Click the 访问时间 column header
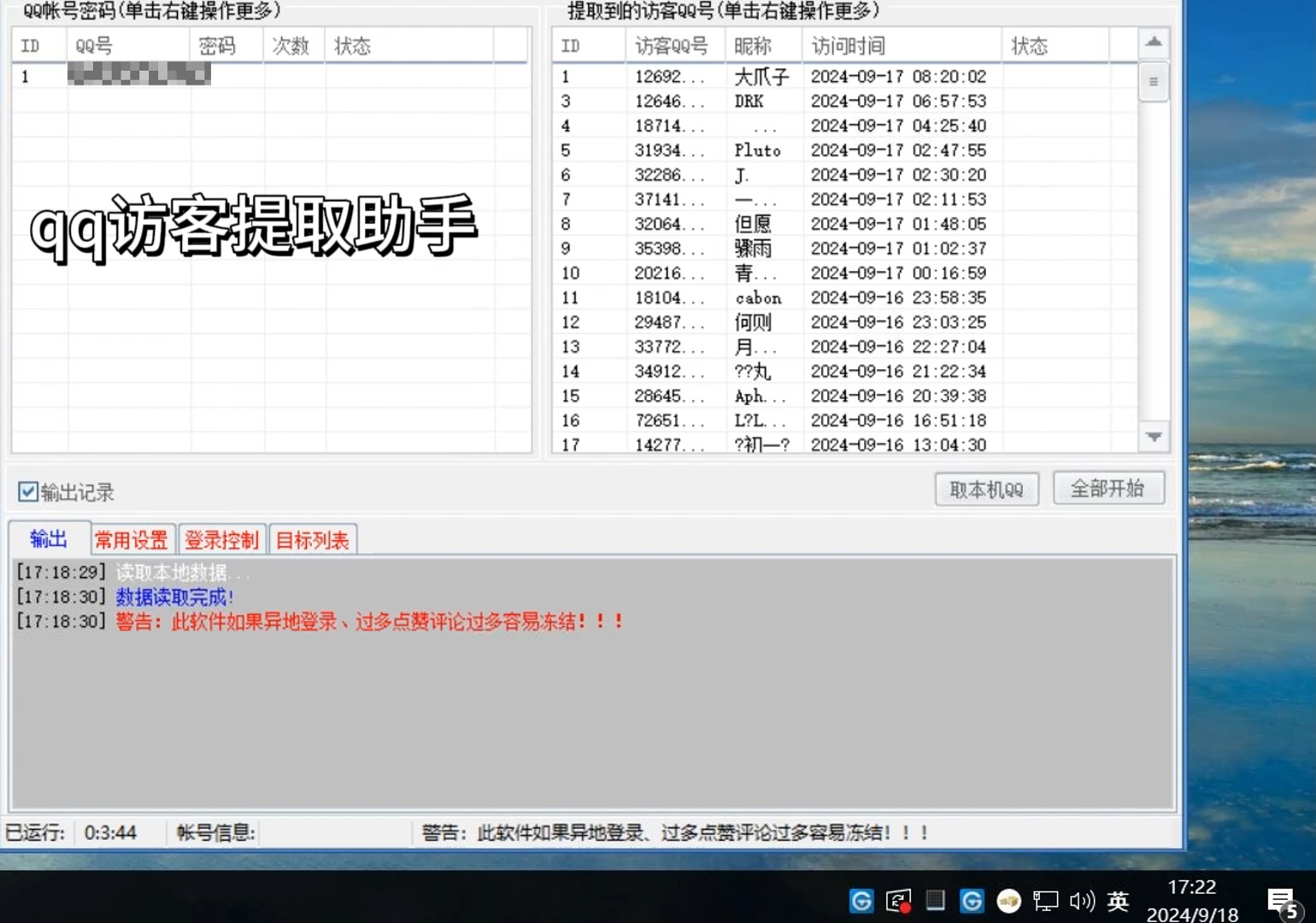 coord(902,46)
